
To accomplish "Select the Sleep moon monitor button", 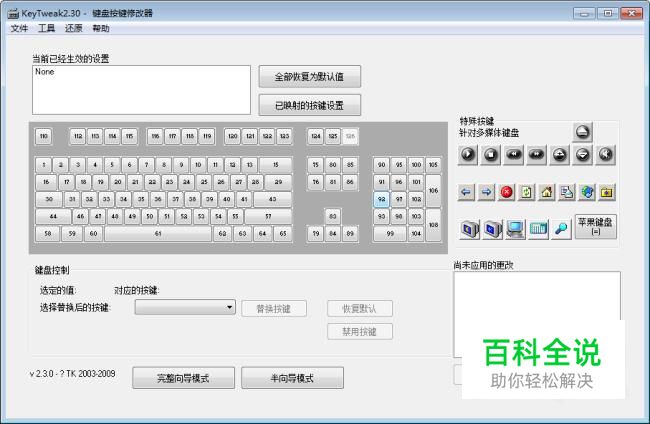I will pyautogui.click(x=470, y=229).
